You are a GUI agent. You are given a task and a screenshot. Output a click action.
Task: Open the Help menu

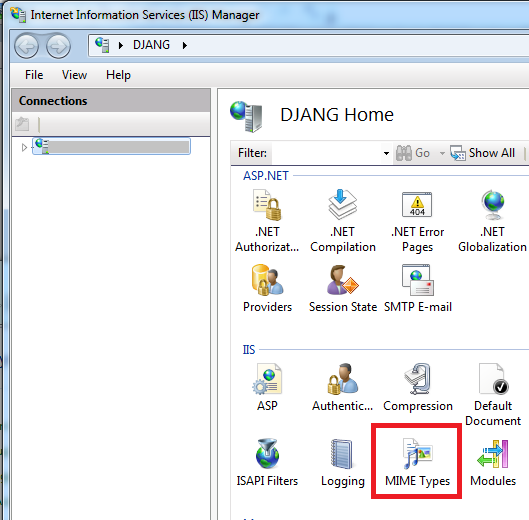pos(118,75)
